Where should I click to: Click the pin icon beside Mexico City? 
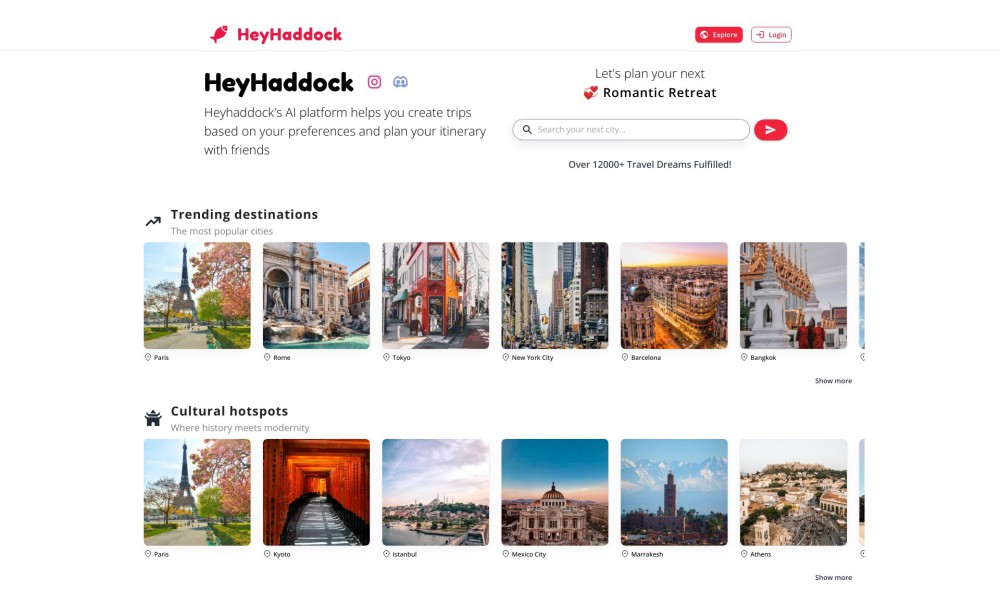(506, 554)
